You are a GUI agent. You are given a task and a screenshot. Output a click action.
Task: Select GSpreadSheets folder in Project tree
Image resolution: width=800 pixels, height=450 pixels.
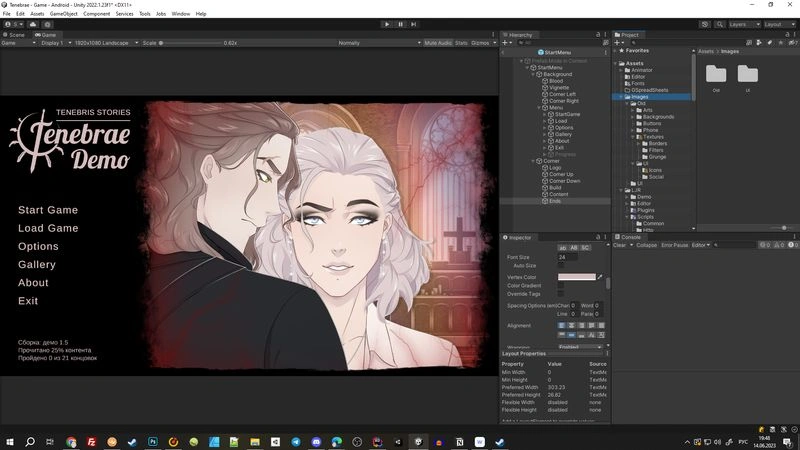649,90
